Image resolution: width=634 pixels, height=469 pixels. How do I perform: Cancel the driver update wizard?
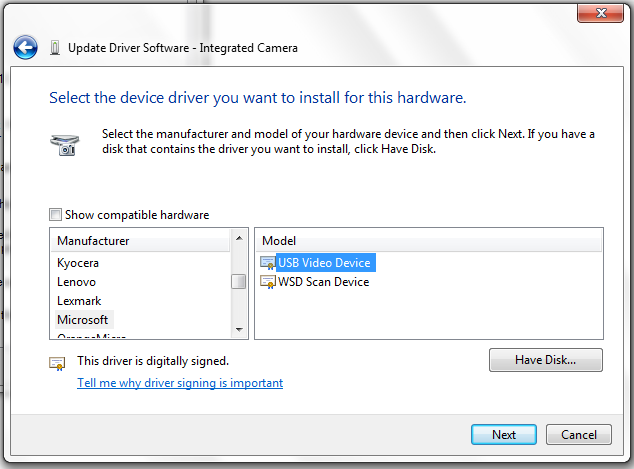click(x=578, y=435)
